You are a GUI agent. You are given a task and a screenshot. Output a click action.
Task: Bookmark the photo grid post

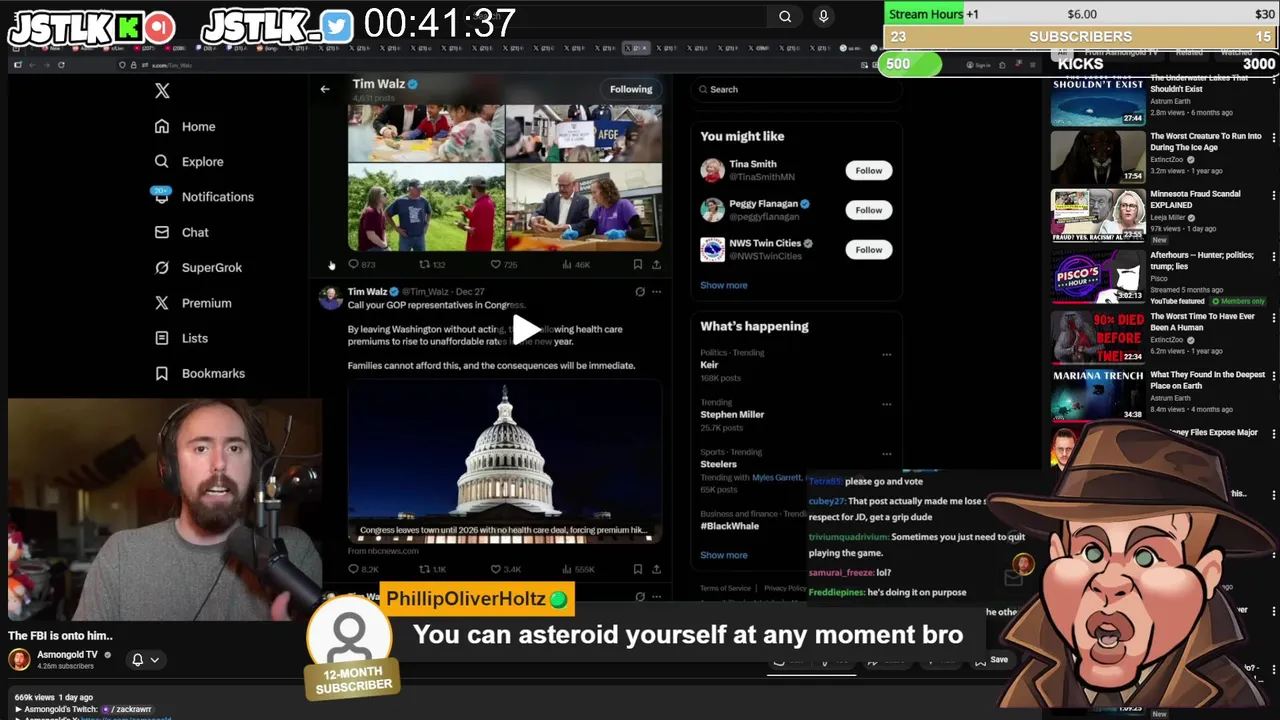tap(637, 265)
